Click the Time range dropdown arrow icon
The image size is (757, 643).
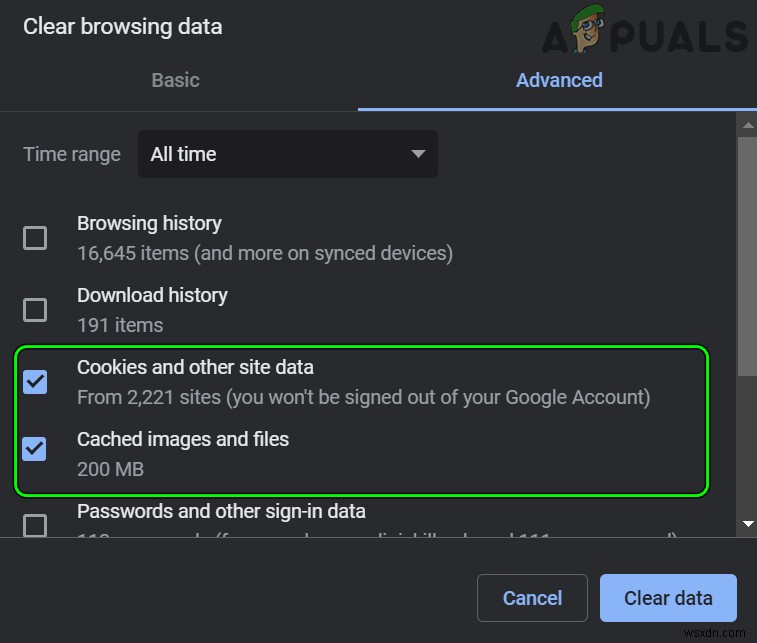[x=418, y=154]
